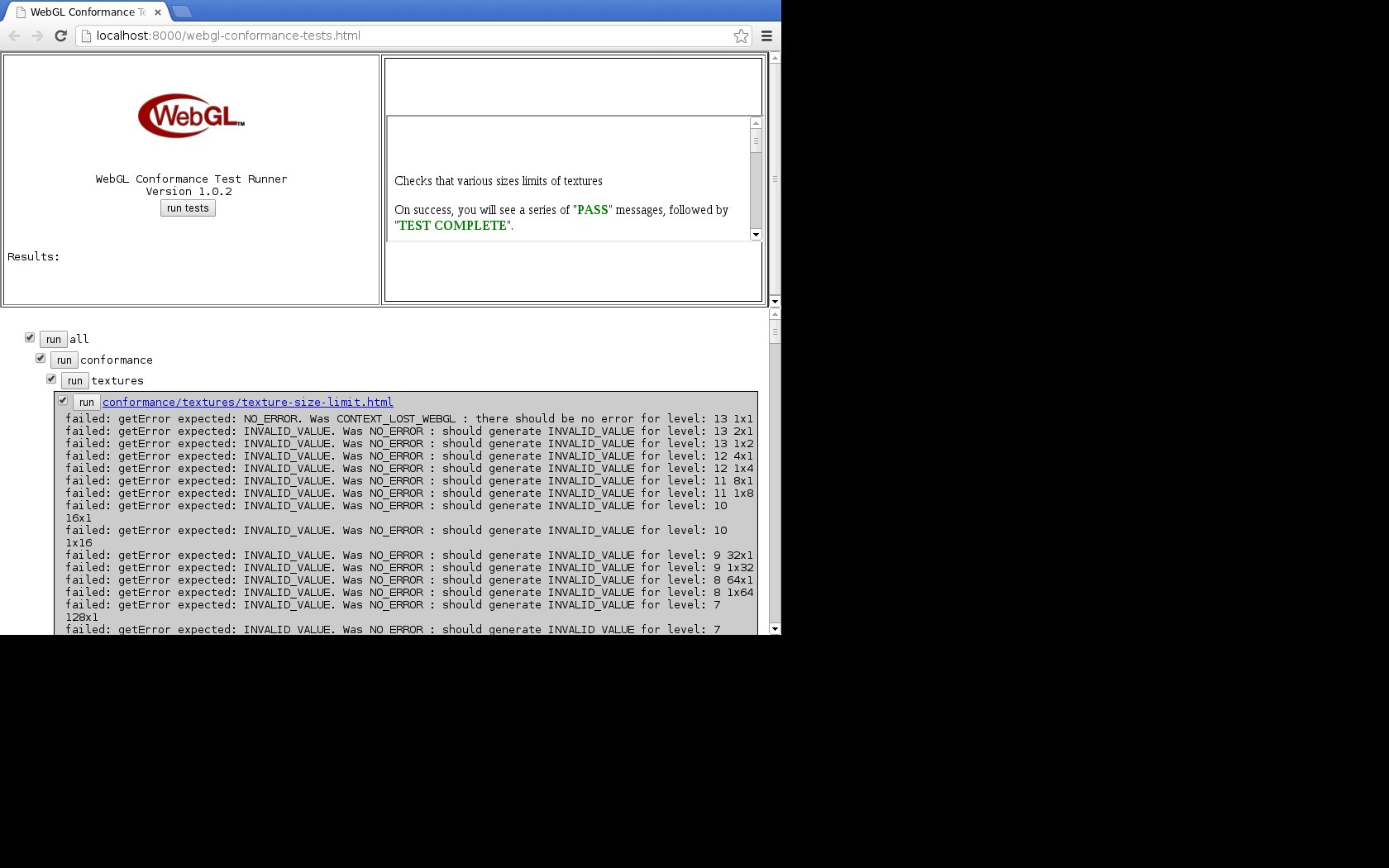Disable the 'textures' checkbox

[x=51, y=379]
